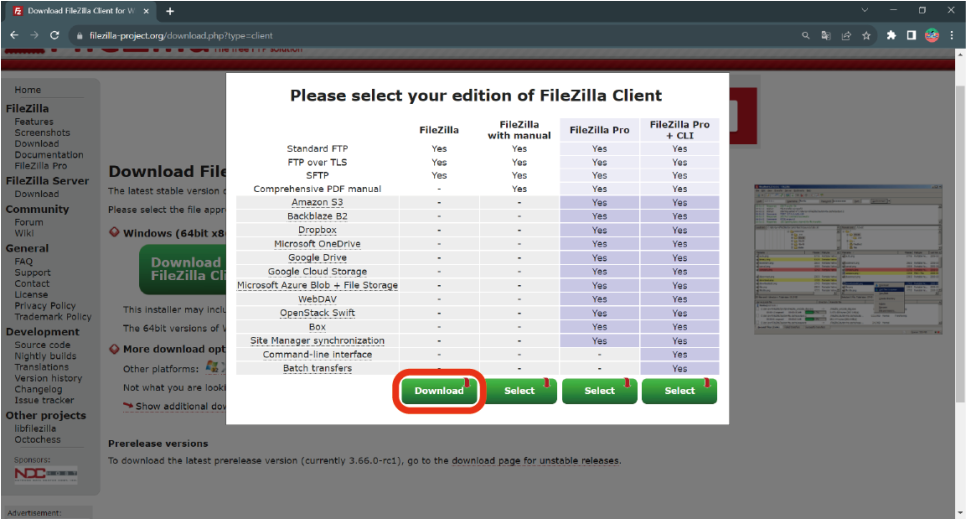The height and width of the screenshot is (519, 966).
Task: Select FileZilla Pro + CLI edition
Action: (680, 391)
